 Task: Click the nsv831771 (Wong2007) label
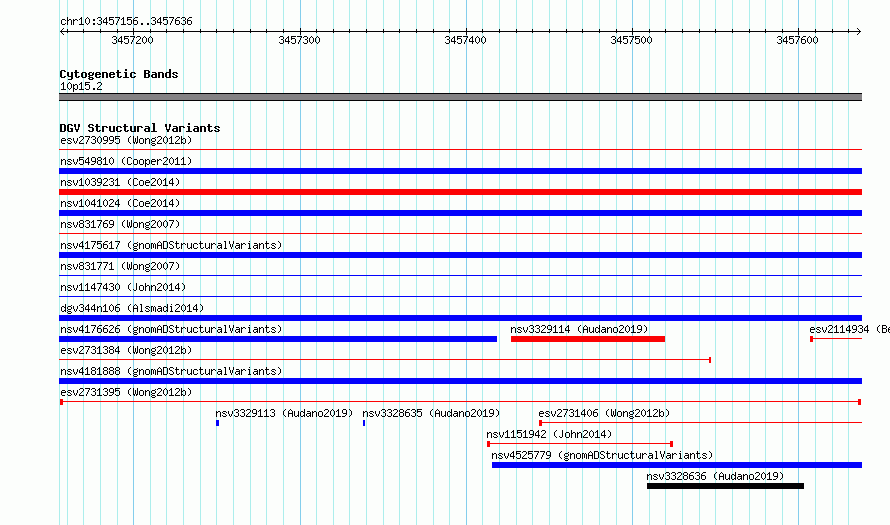pyautogui.click(x=120, y=266)
